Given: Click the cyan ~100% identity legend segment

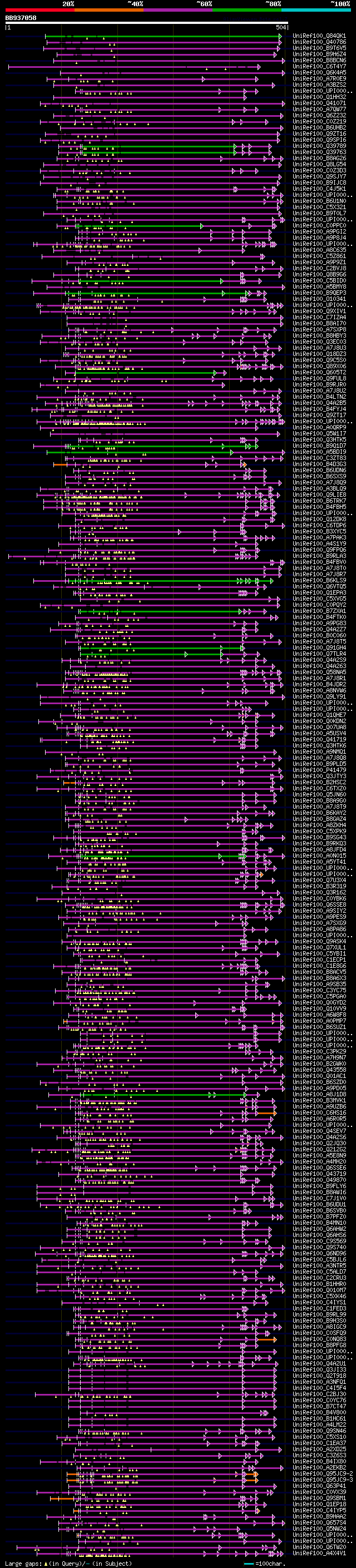Looking at the screenshot, I should pyautogui.click(x=317, y=10).
